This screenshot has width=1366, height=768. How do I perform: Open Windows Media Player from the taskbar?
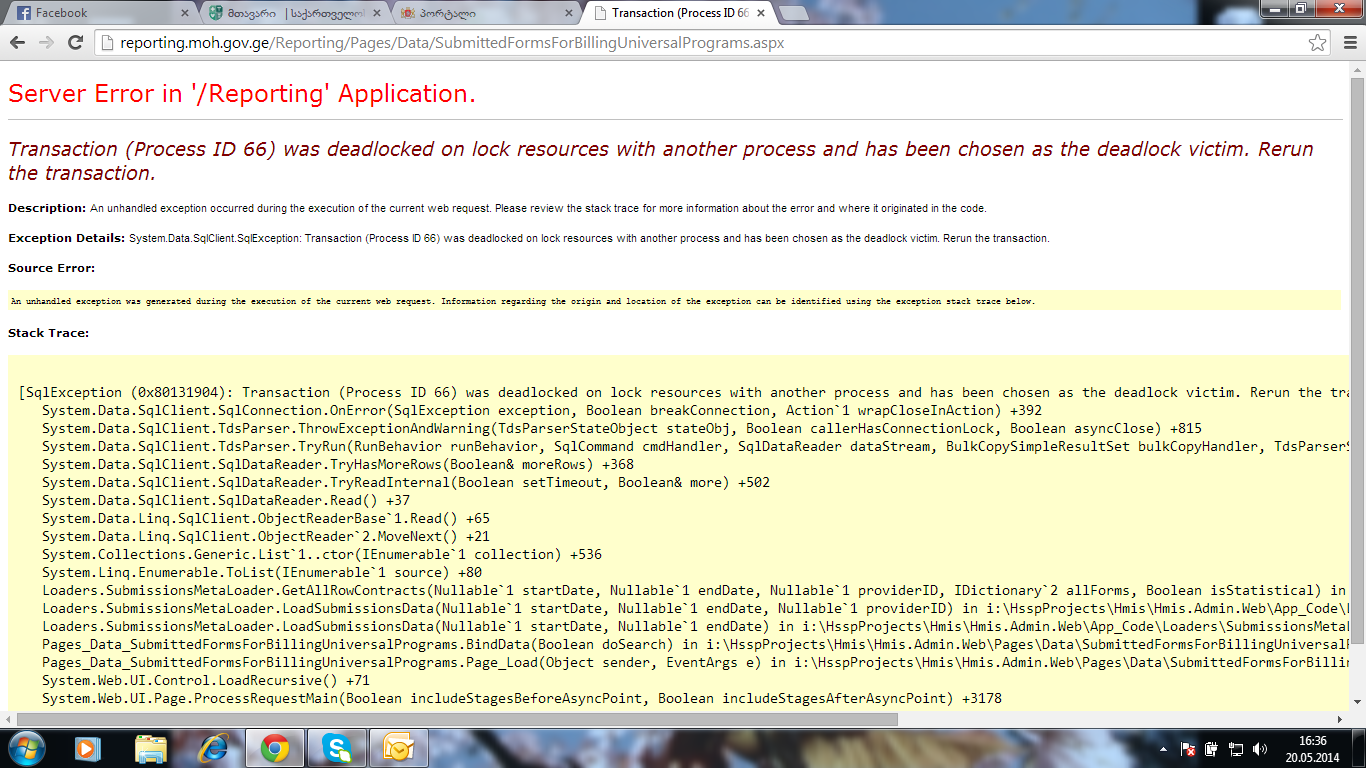point(89,748)
